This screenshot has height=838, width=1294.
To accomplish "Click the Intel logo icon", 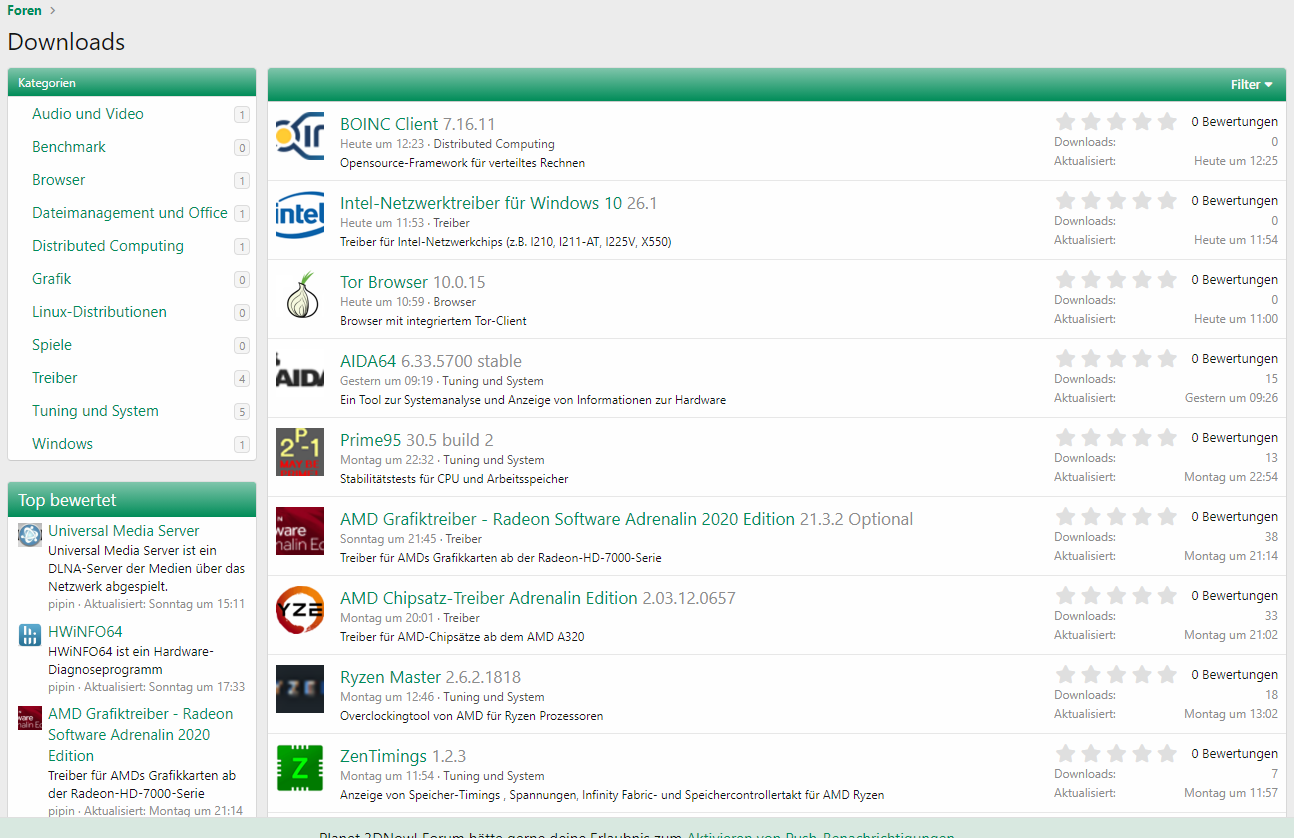I will [300, 215].
